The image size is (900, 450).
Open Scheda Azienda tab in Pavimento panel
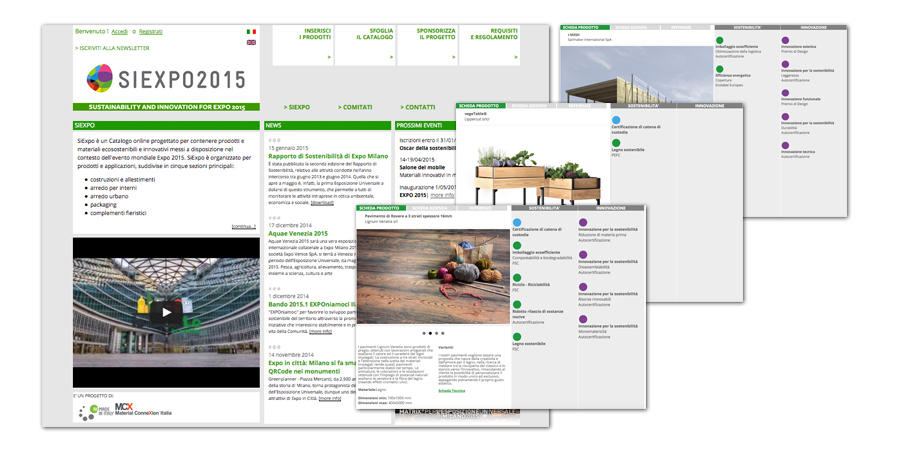pos(429,208)
